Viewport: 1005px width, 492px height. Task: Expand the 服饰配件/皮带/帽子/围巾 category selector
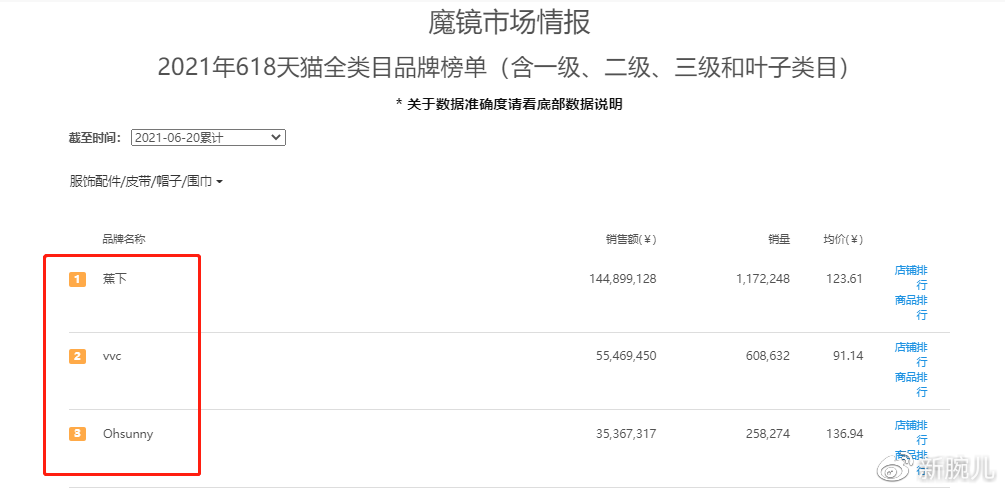point(146,182)
